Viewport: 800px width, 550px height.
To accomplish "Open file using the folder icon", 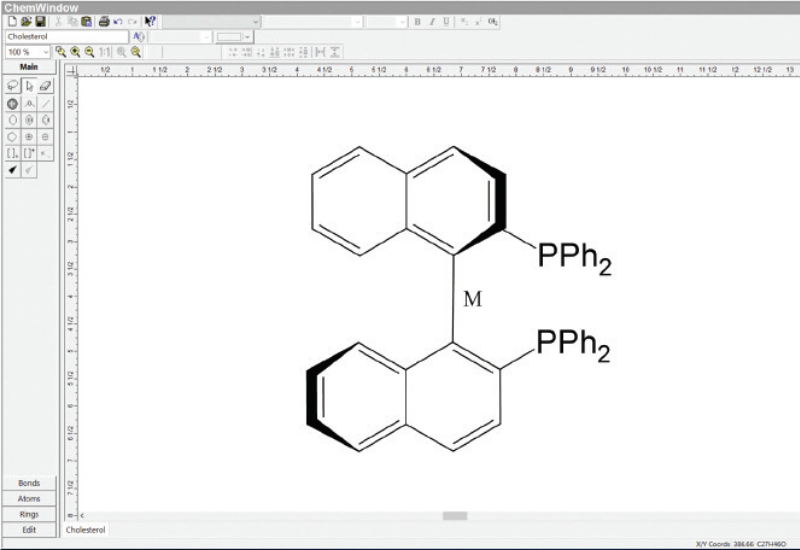I will [x=26, y=21].
